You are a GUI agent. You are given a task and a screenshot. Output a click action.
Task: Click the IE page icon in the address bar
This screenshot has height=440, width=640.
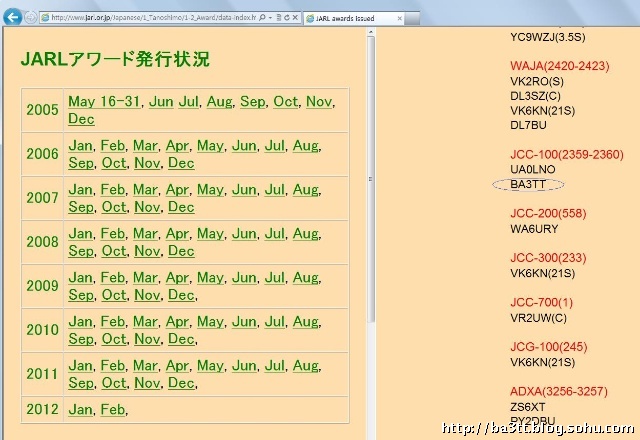(45, 18)
